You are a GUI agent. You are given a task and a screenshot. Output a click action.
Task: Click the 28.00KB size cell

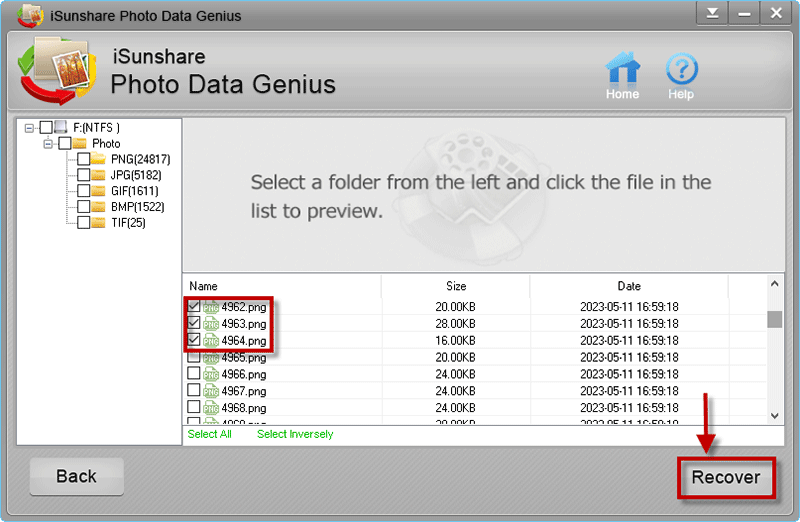pos(456,324)
